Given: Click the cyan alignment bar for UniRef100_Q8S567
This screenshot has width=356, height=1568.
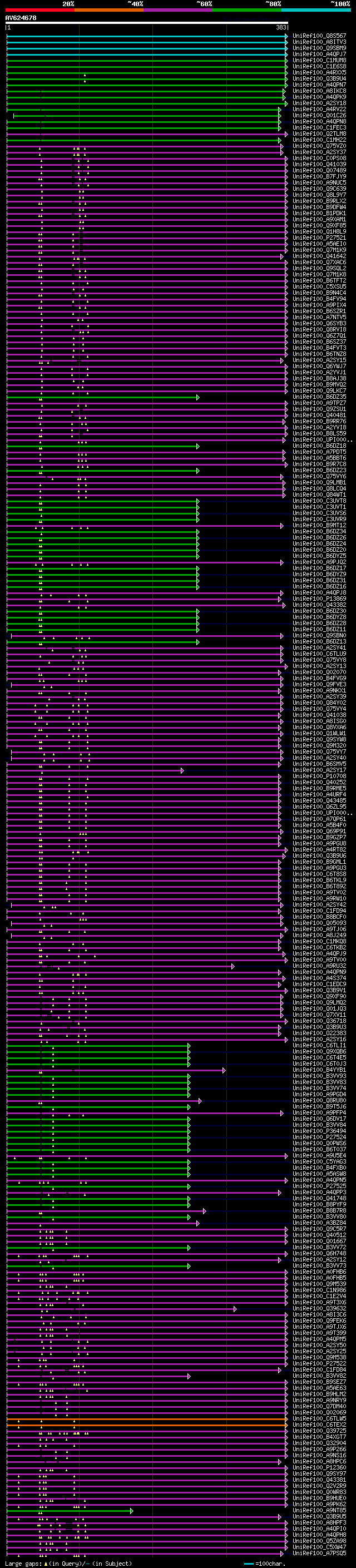Looking at the screenshot, I should tap(147, 36).
